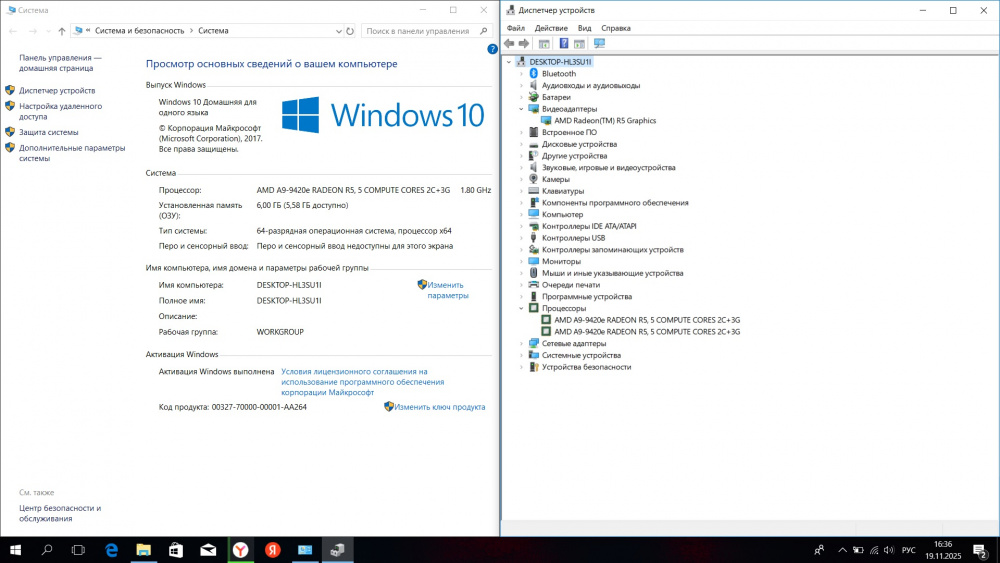Click the Изменить ключ продукта link
This screenshot has height=563, width=1000.
click(439, 407)
